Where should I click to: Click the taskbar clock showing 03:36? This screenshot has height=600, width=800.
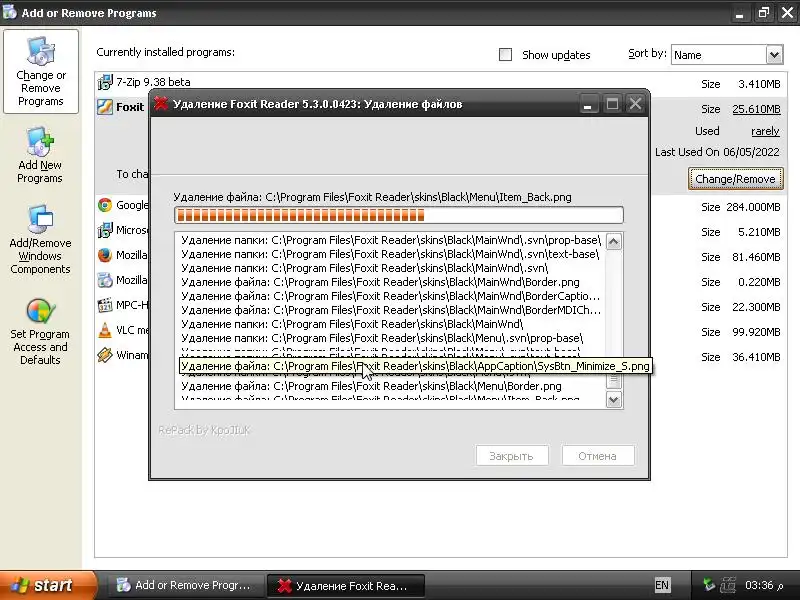click(759, 585)
